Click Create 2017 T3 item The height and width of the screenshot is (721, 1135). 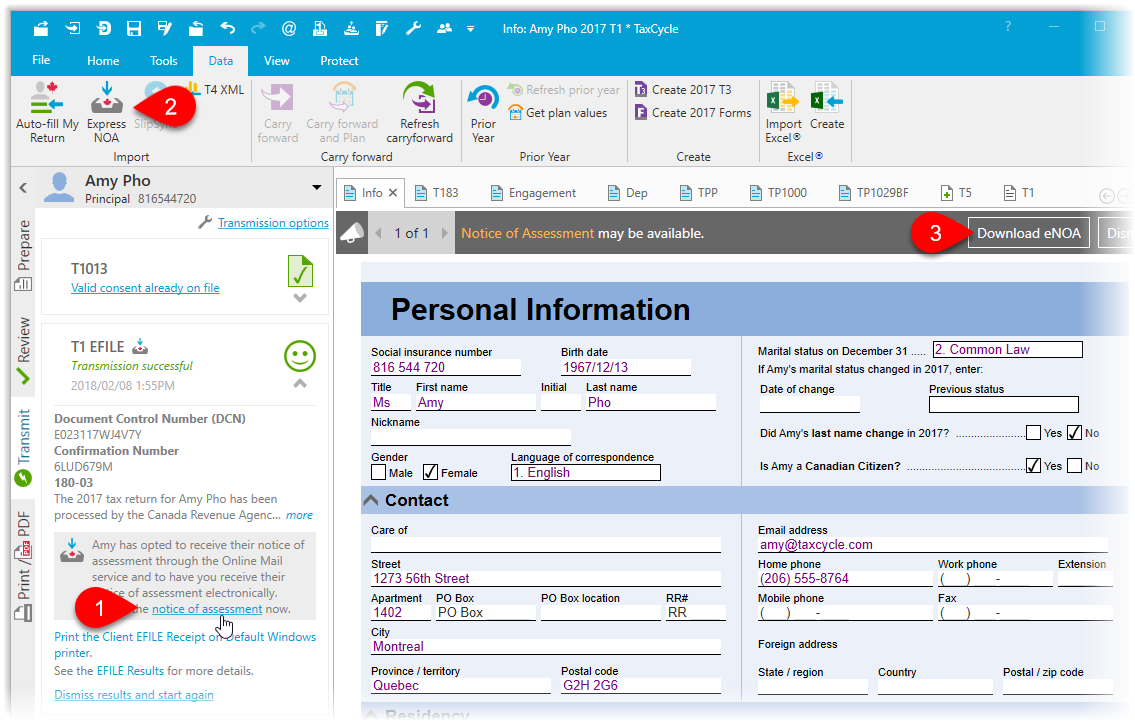(x=683, y=90)
